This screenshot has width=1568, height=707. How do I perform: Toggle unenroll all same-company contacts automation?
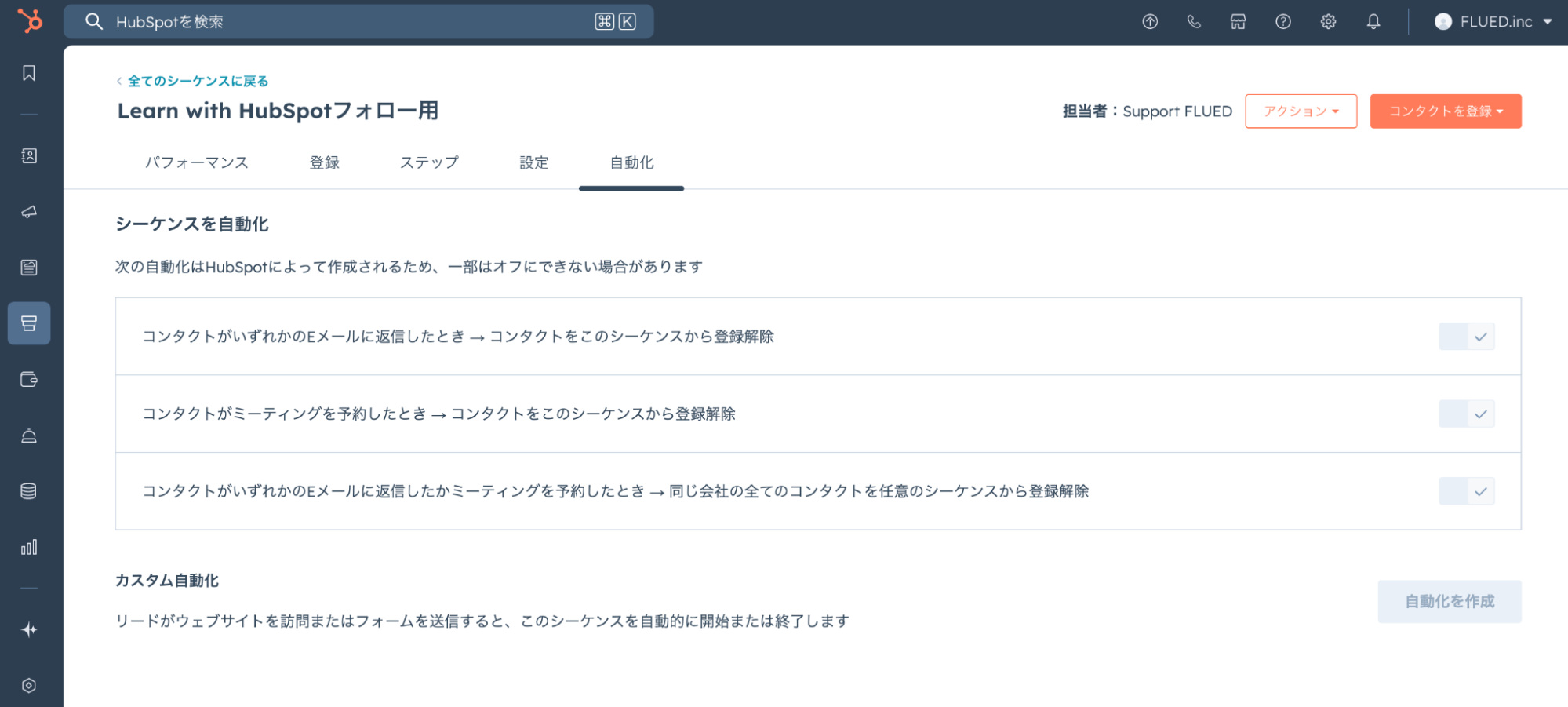pos(1466,491)
